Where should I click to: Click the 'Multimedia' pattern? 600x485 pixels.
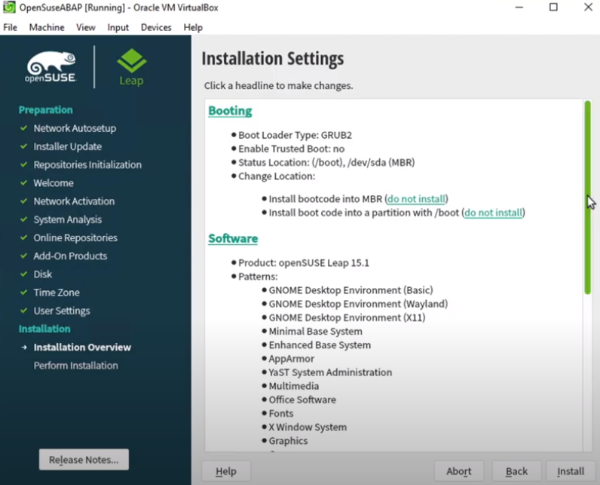tap(294, 386)
